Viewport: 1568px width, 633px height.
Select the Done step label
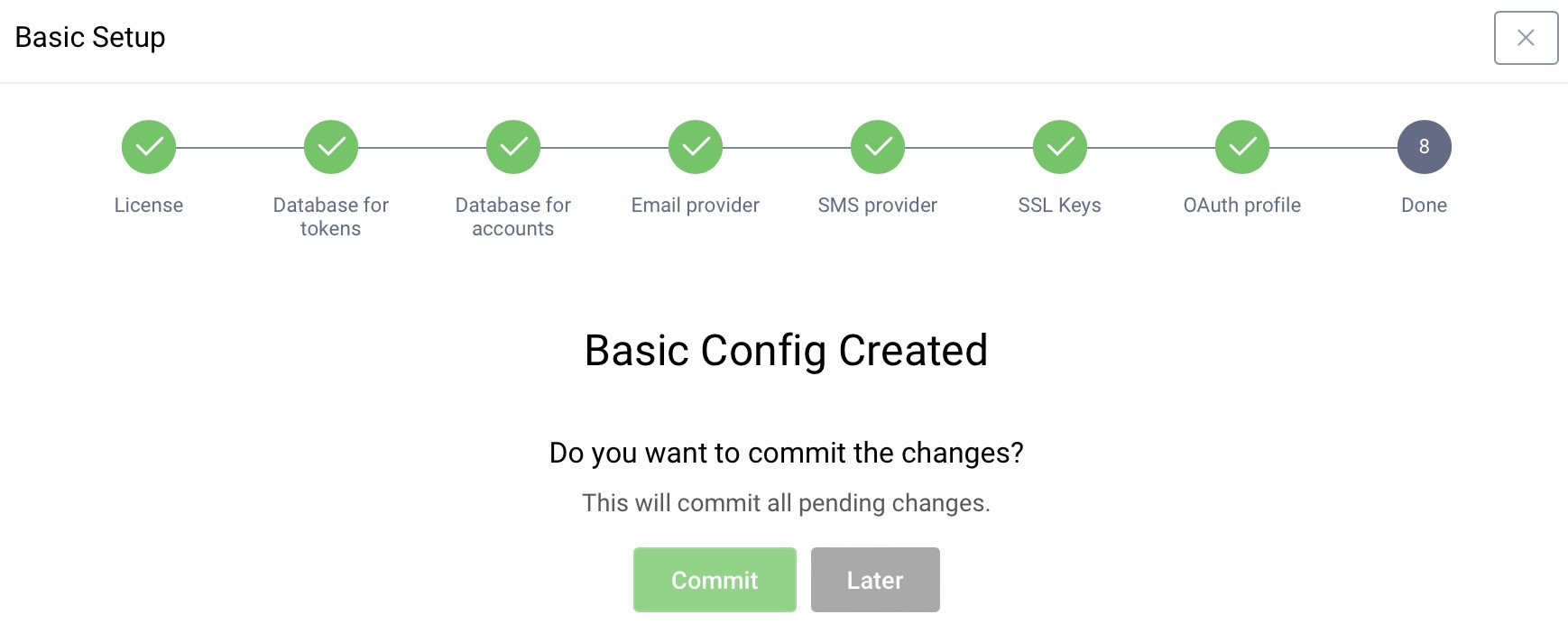click(x=1424, y=205)
